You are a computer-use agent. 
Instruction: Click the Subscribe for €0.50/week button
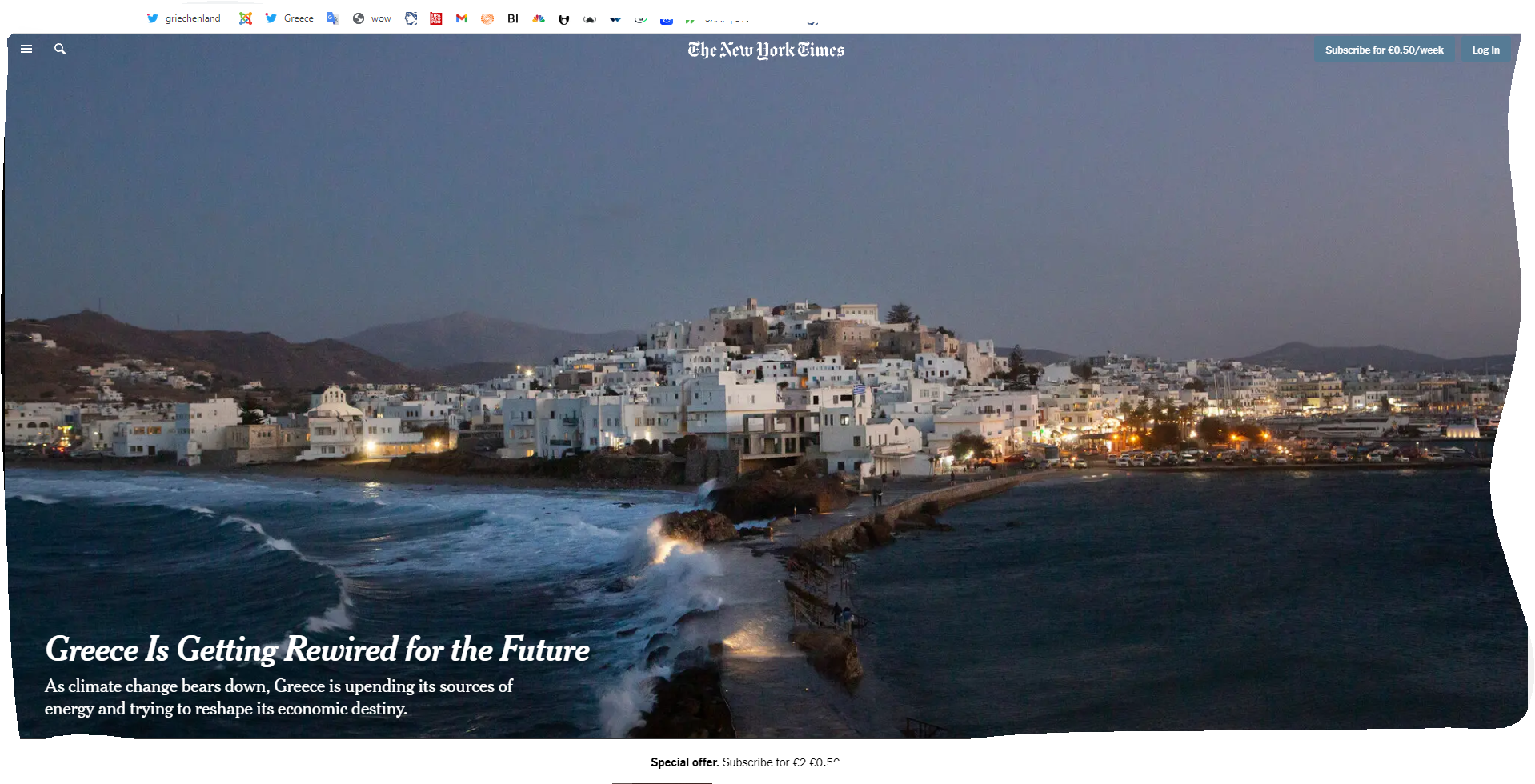click(x=1384, y=49)
